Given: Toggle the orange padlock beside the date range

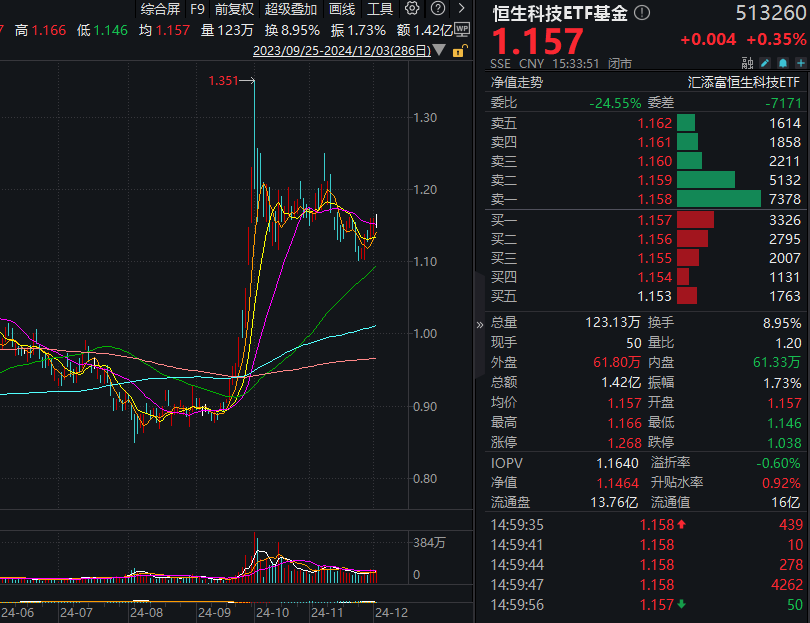Looking at the screenshot, I should [460, 49].
